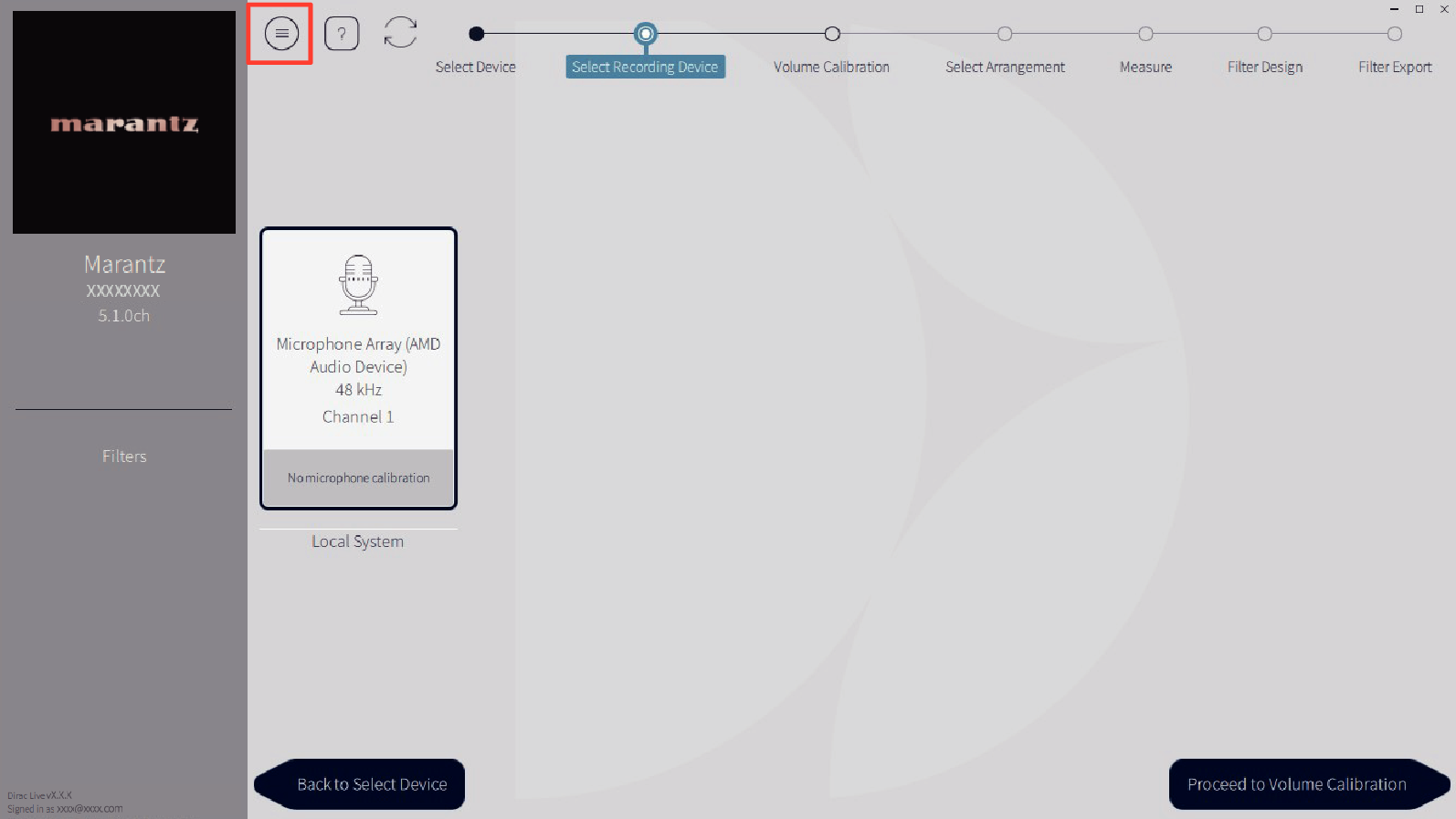
Task: Click the Select Arrangement step circle
Action: point(1005,34)
